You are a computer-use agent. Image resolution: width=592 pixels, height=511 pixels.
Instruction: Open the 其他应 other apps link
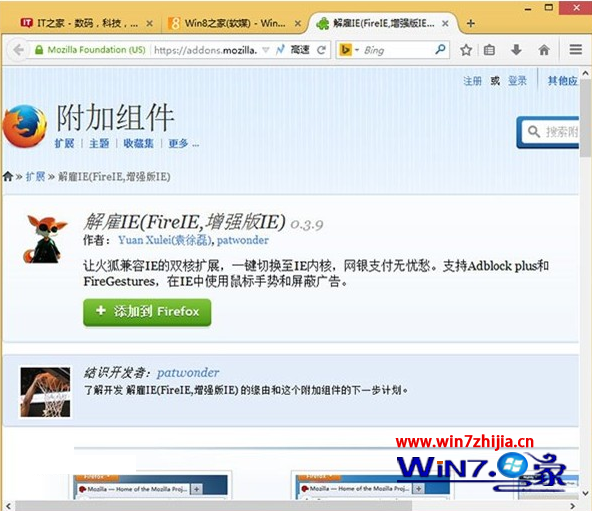pyautogui.click(x=563, y=80)
